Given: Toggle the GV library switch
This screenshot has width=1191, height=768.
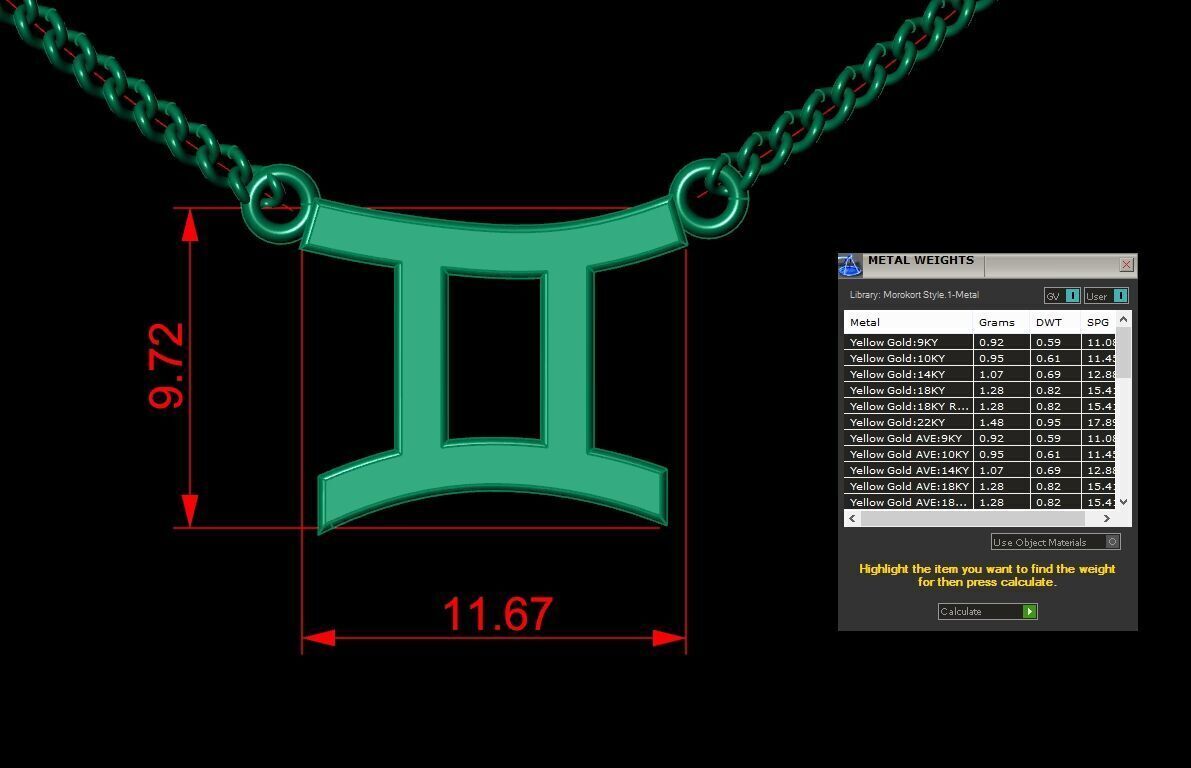Looking at the screenshot, I should (1062, 296).
